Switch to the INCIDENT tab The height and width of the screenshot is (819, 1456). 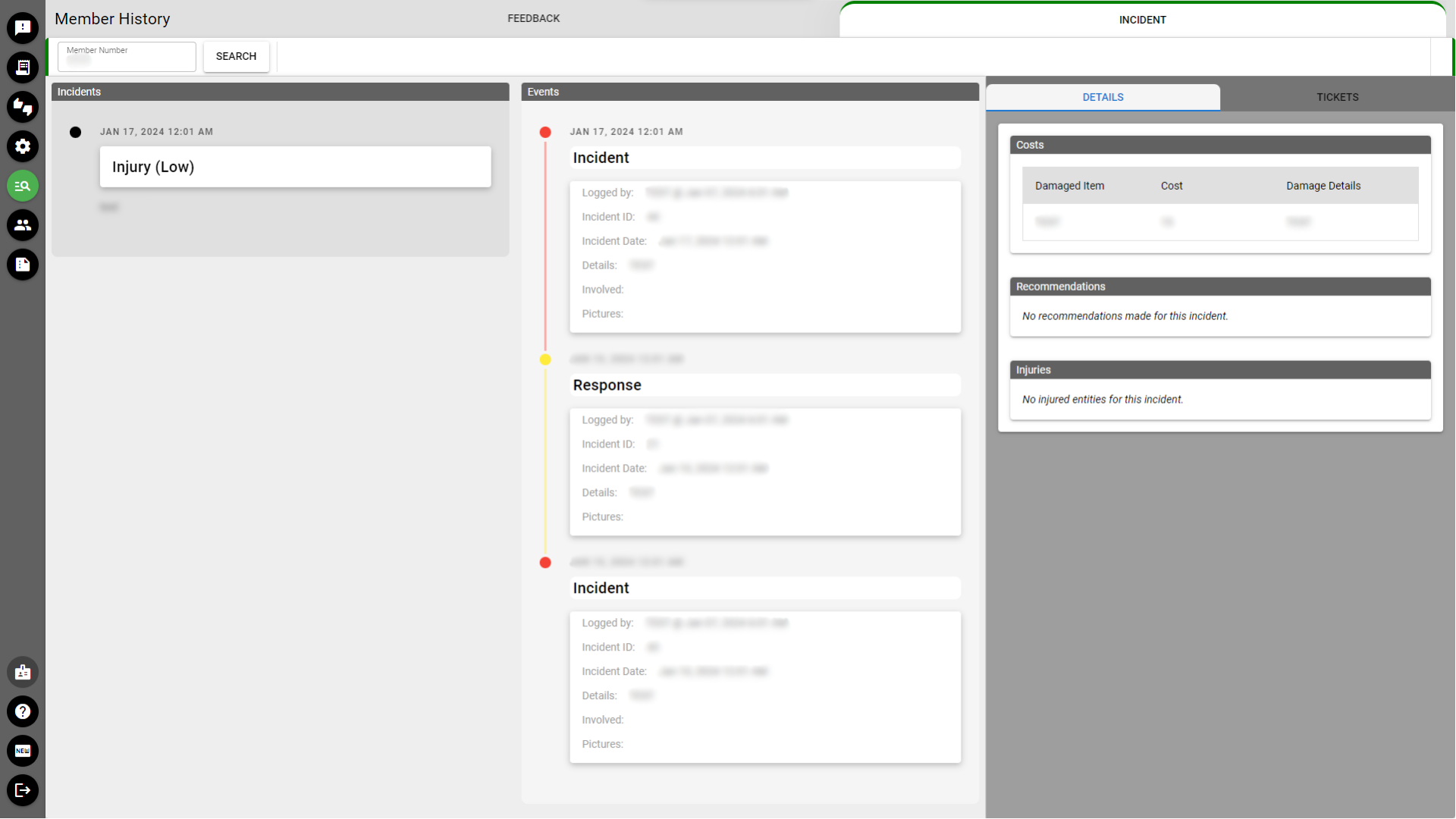(1142, 20)
